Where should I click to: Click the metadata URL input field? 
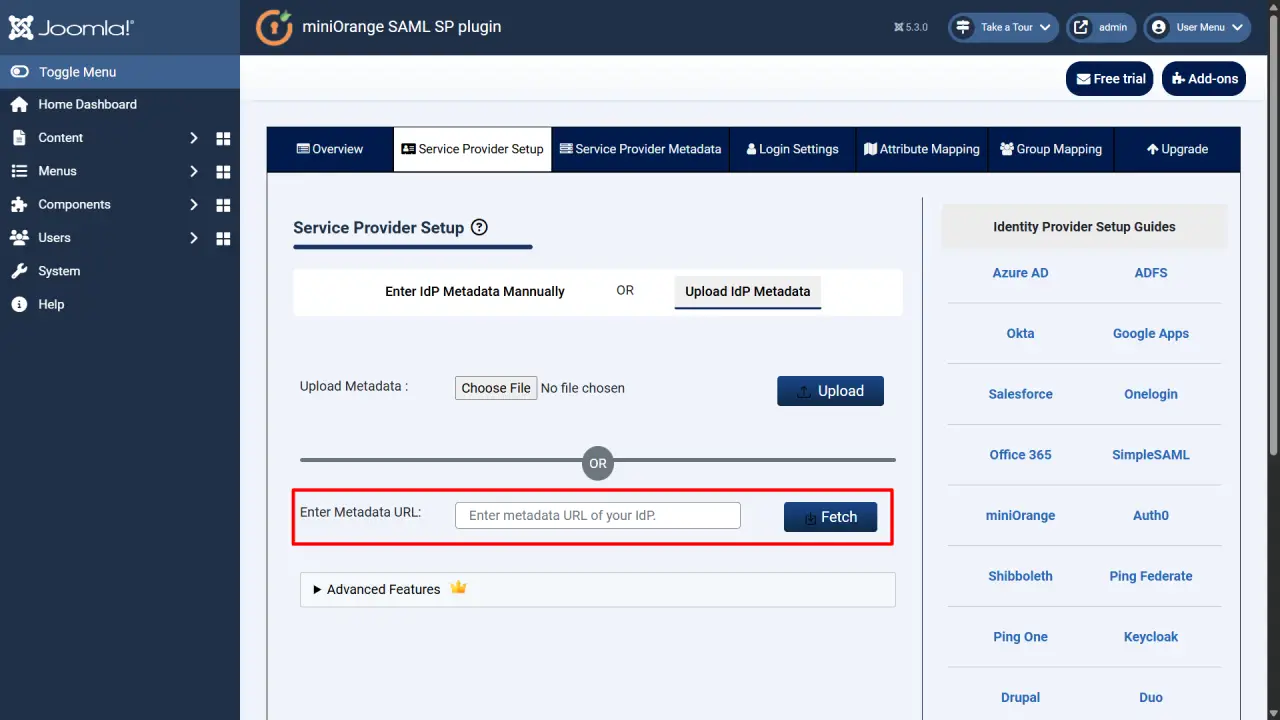(598, 515)
